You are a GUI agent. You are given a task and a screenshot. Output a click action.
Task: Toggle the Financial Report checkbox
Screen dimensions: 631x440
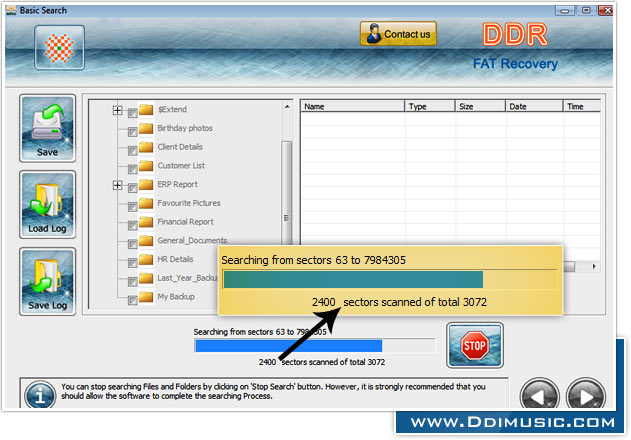click(132, 225)
